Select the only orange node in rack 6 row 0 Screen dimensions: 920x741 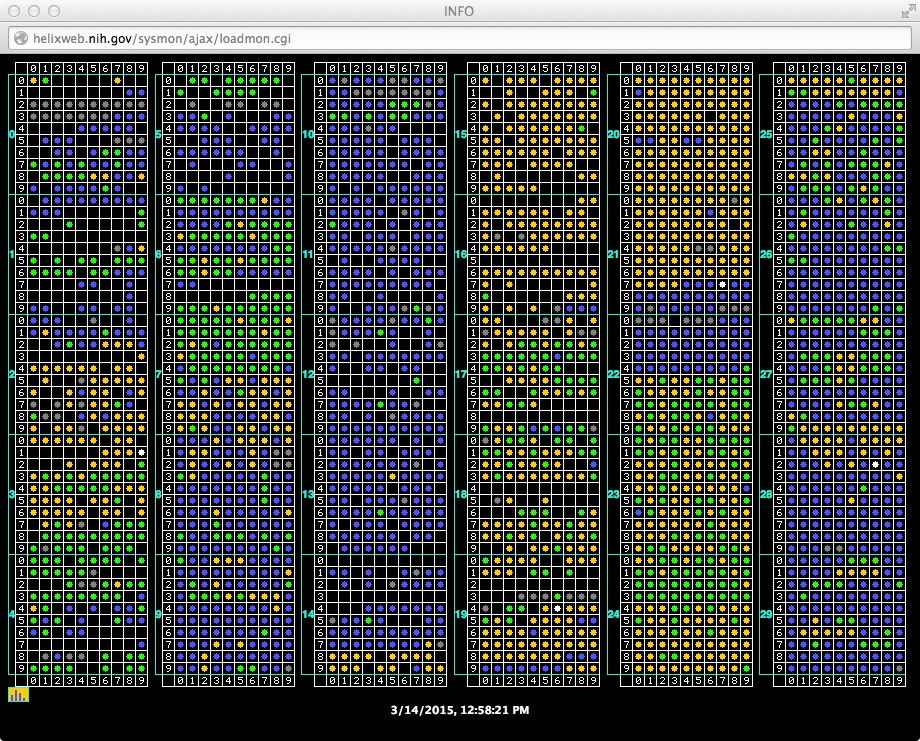tap(263, 200)
